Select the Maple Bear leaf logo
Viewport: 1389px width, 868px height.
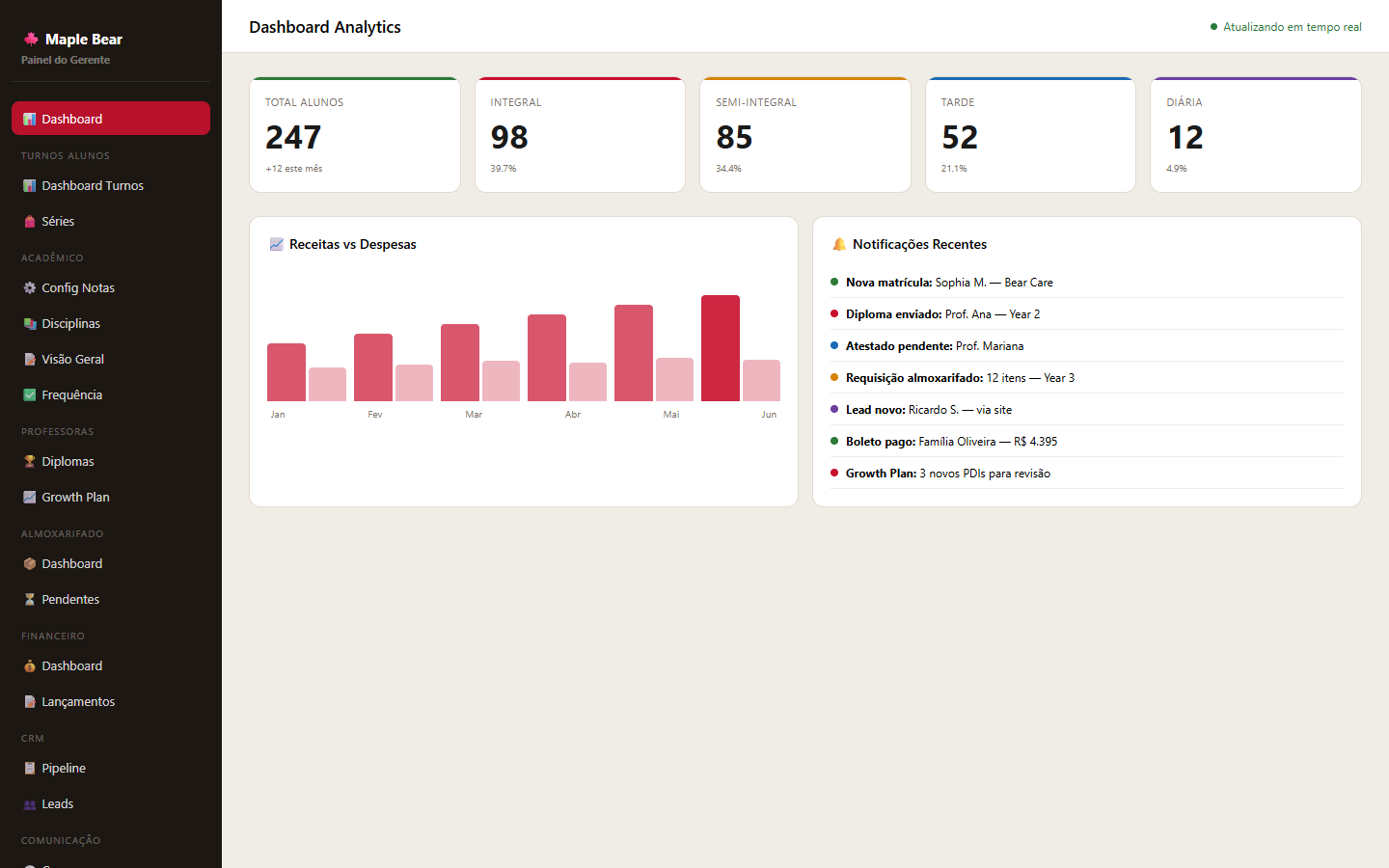tap(32, 39)
